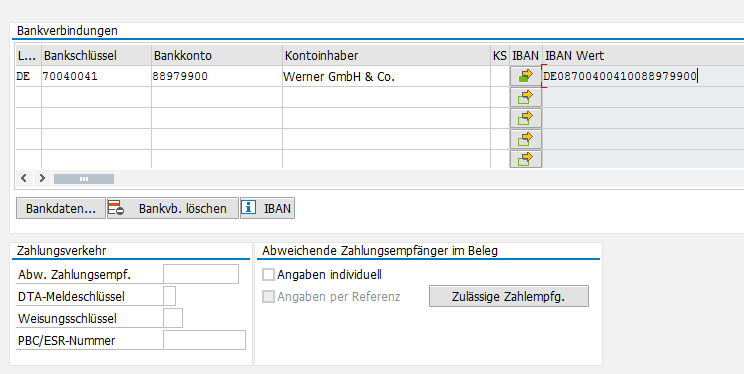Click IBAN arrow icon in third table row
This screenshot has width=744, height=374.
[526, 118]
